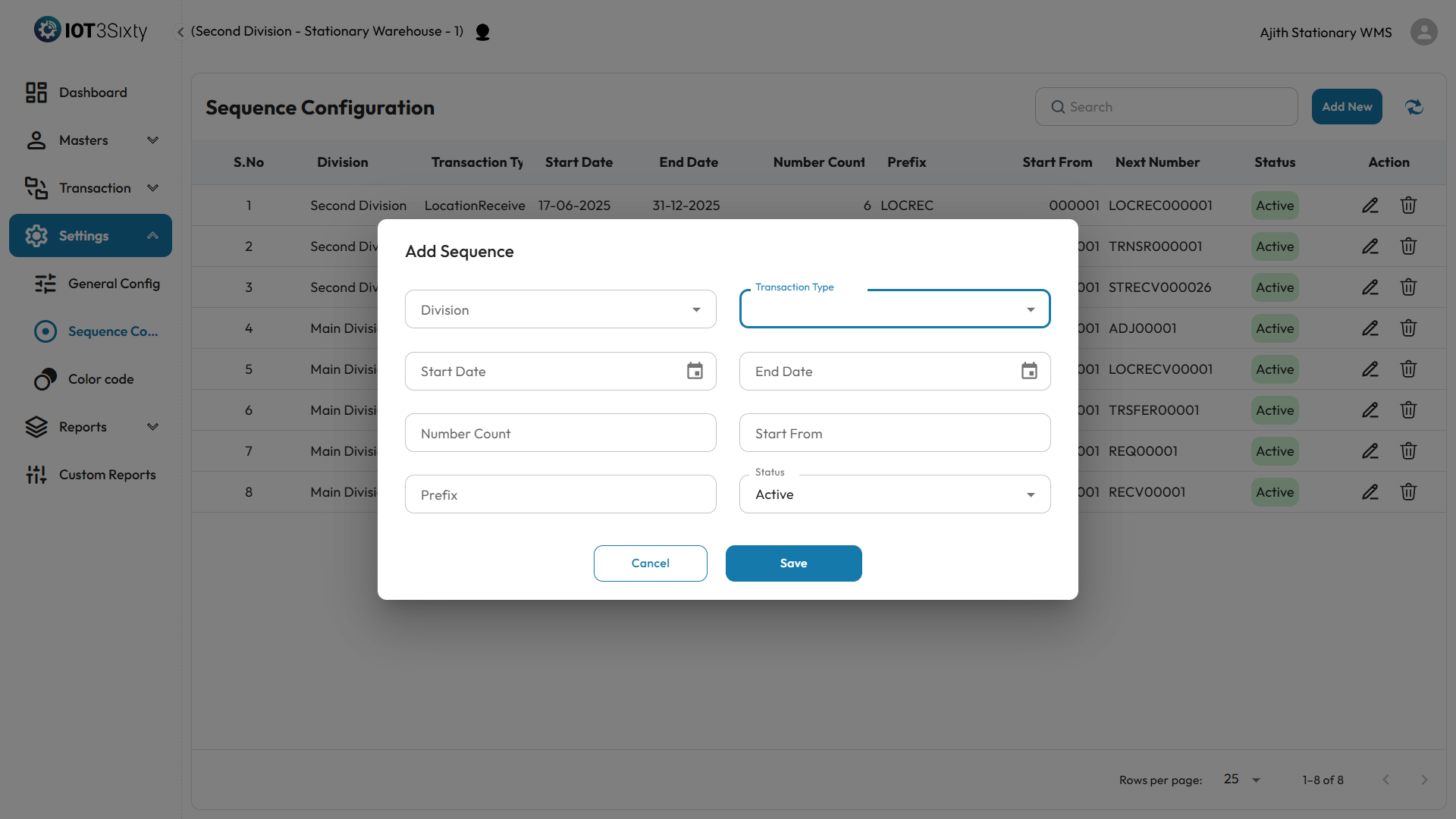Click into the Number Count field
Screen dimensions: 1456x819
[x=560, y=433]
